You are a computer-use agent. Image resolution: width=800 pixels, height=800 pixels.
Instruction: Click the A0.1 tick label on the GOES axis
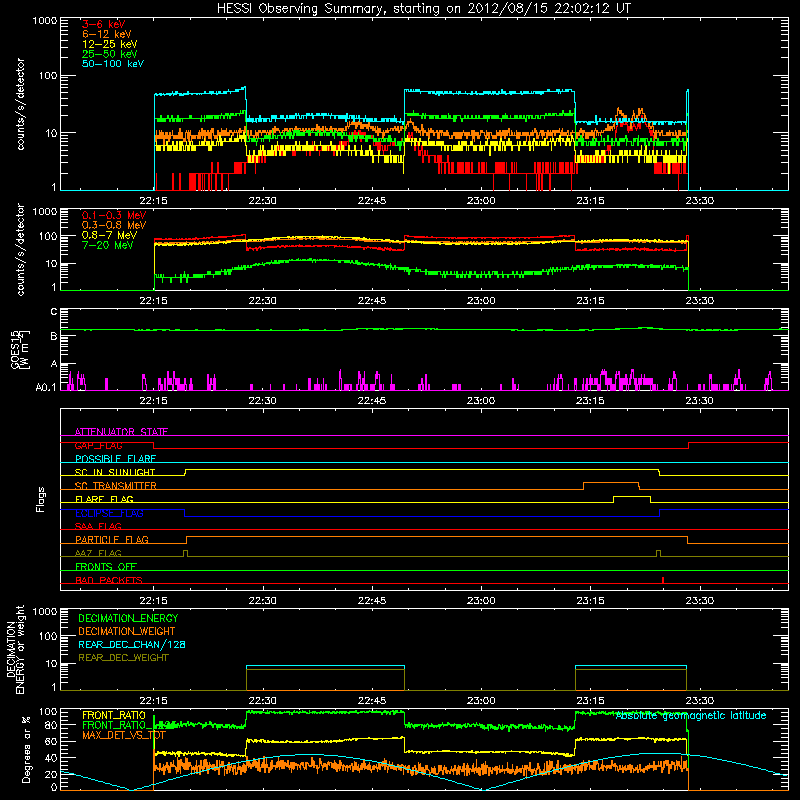coord(46,388)
